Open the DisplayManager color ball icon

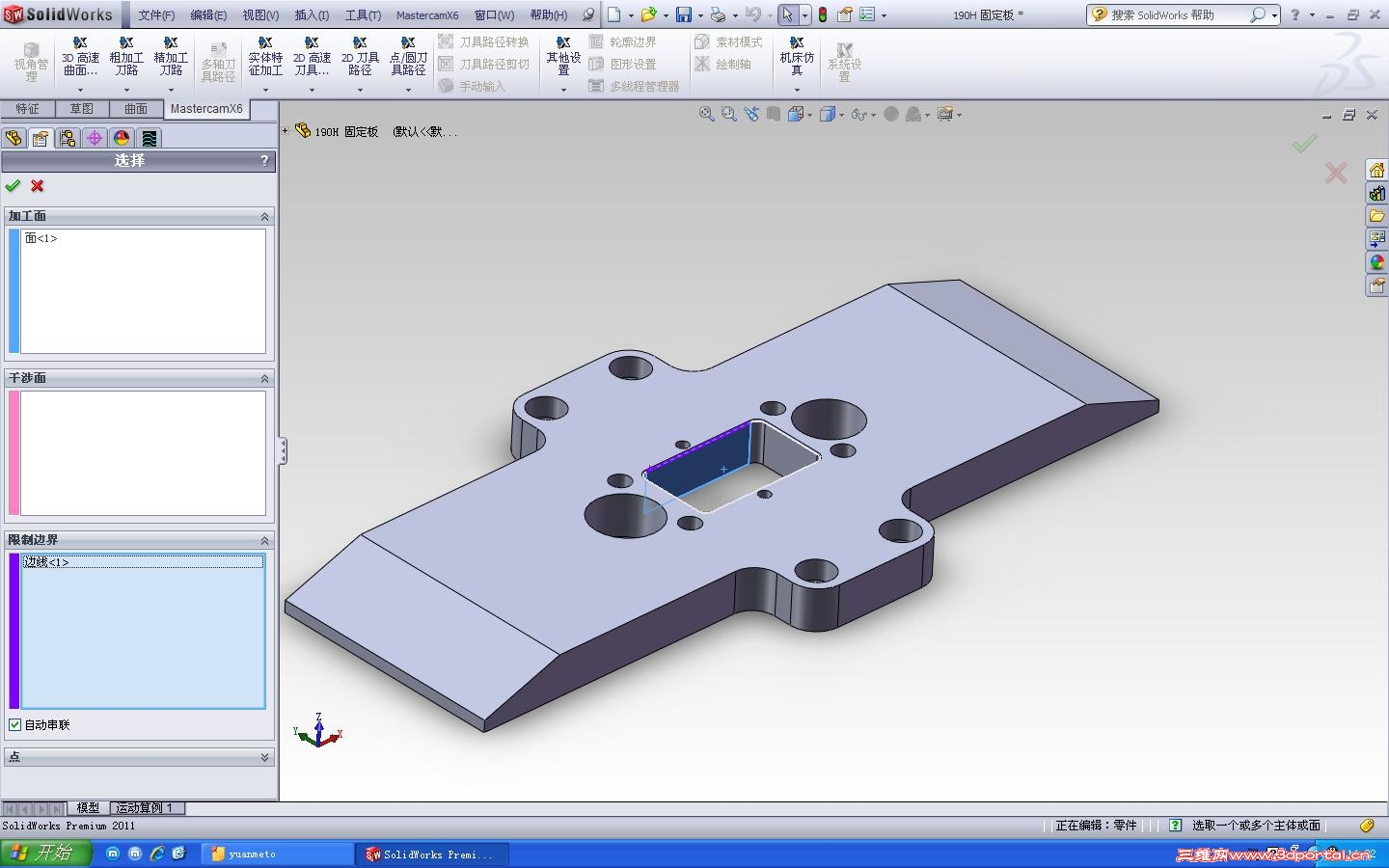tap(122, 138)
